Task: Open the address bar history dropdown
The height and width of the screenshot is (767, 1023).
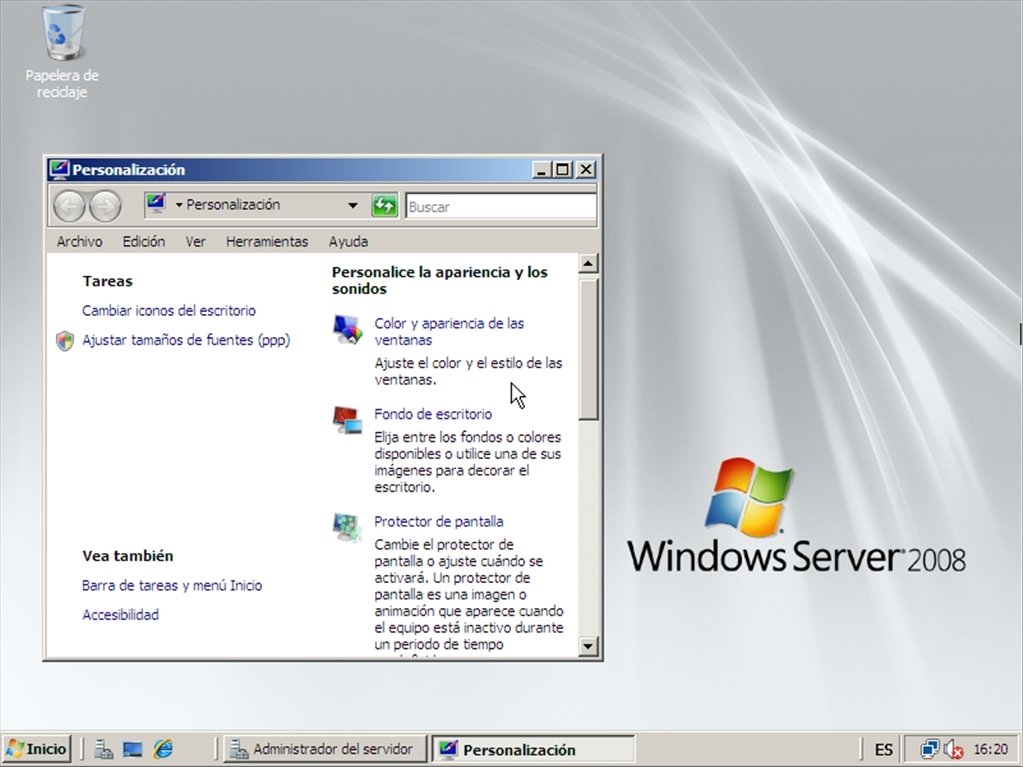Action: point(352,205)
